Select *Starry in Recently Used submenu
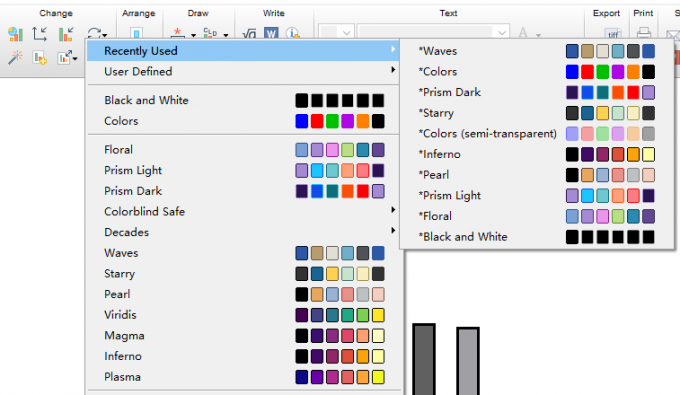 point(537,113)
